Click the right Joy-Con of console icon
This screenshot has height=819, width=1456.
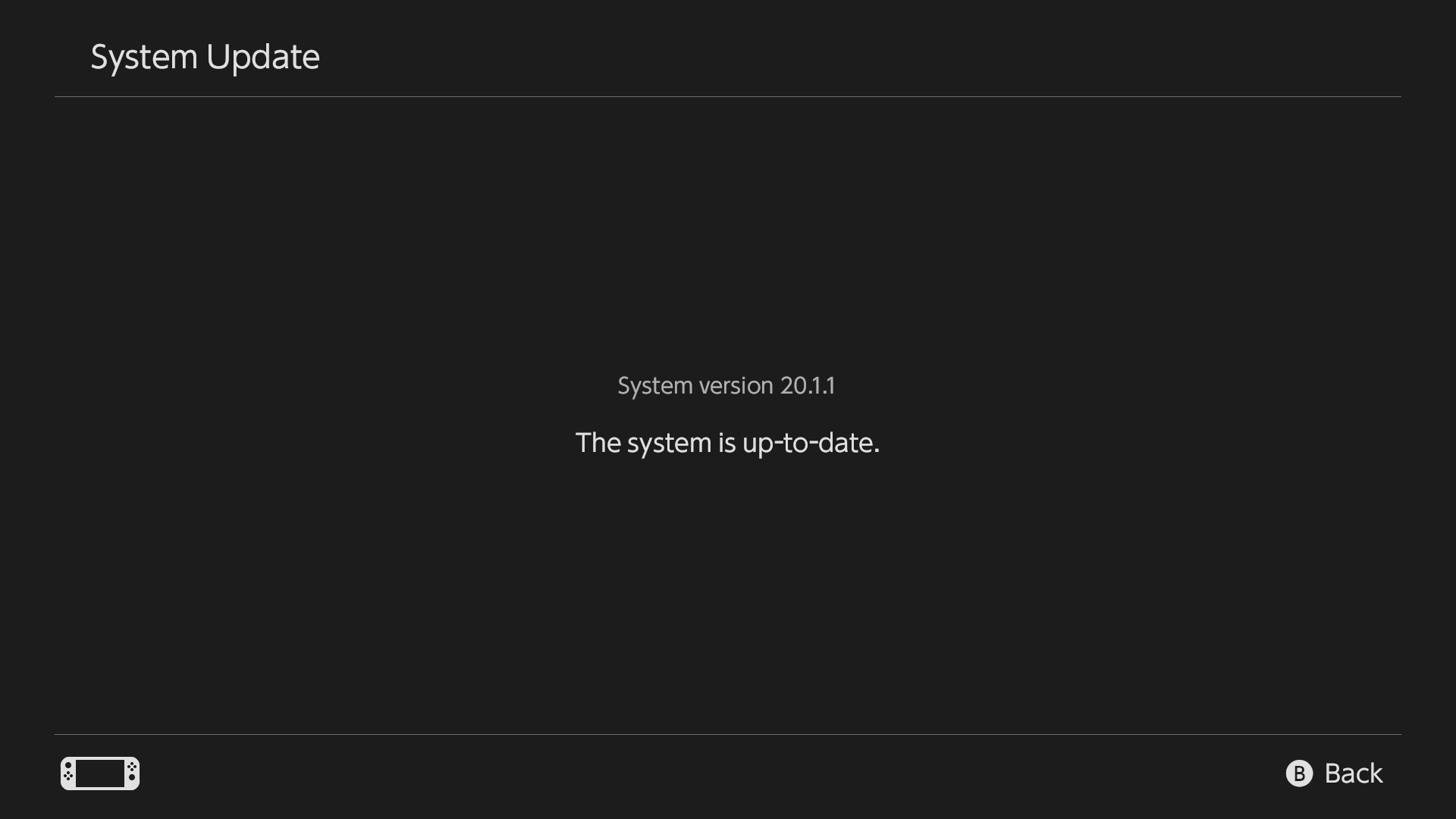(132, 773)
